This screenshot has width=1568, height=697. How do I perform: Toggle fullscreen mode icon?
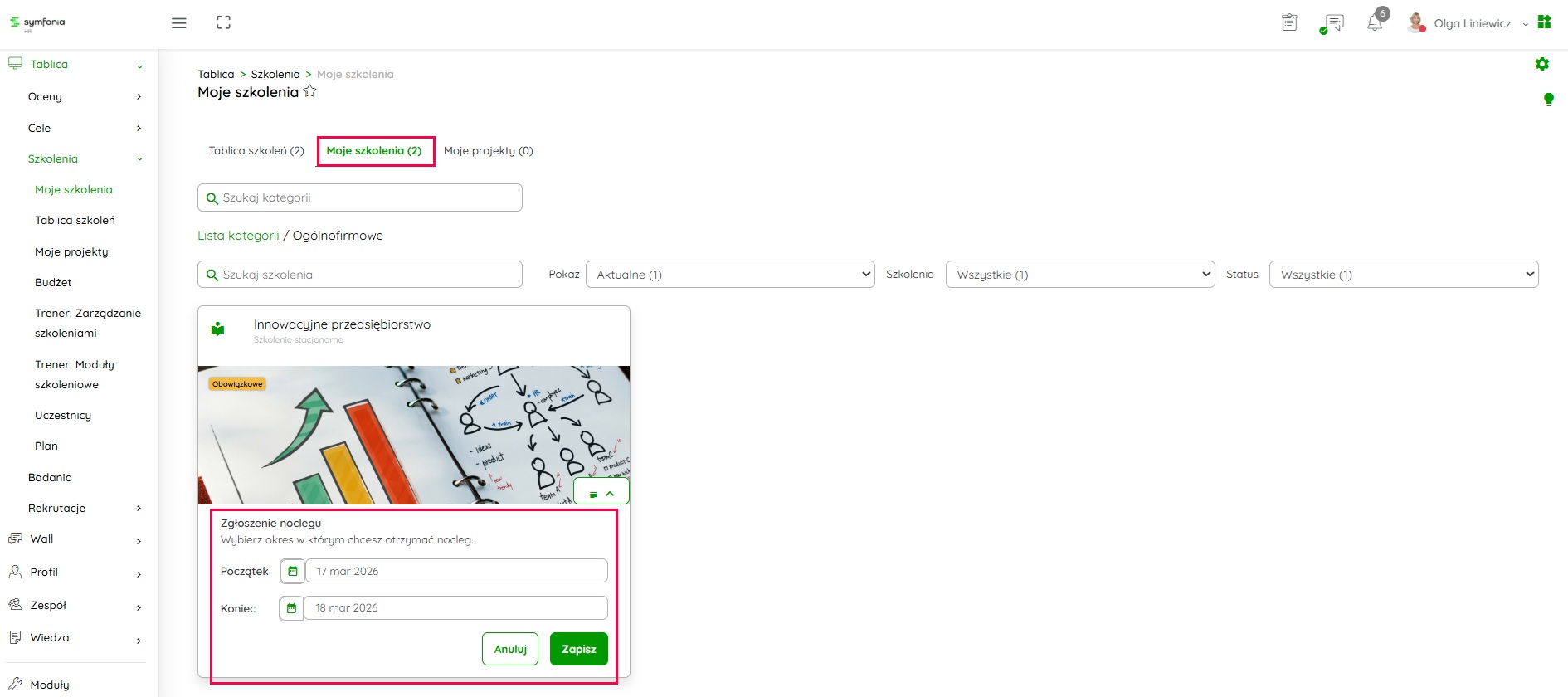click(223, 23)
